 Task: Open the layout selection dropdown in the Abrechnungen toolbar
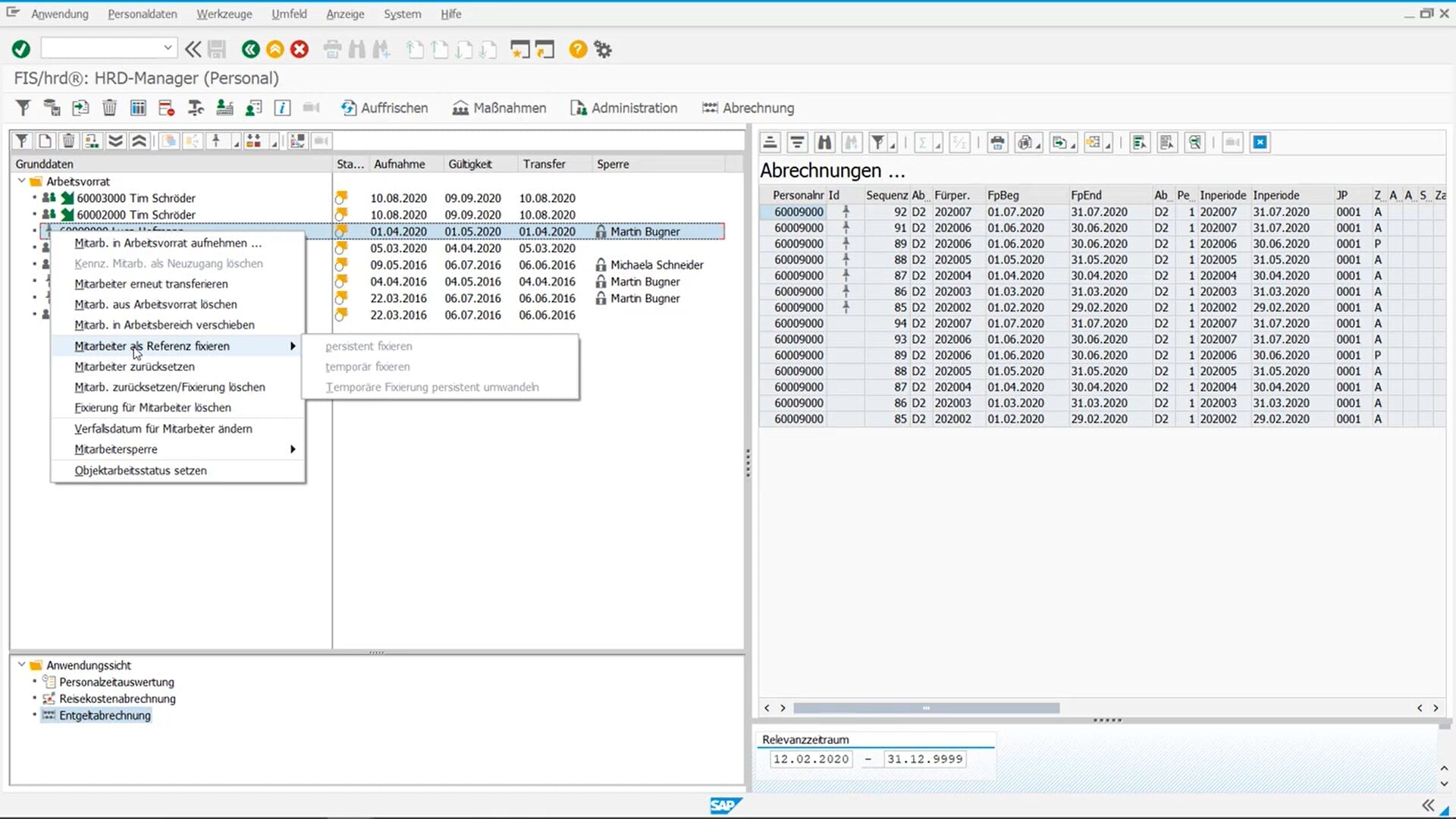[1108, 145]
